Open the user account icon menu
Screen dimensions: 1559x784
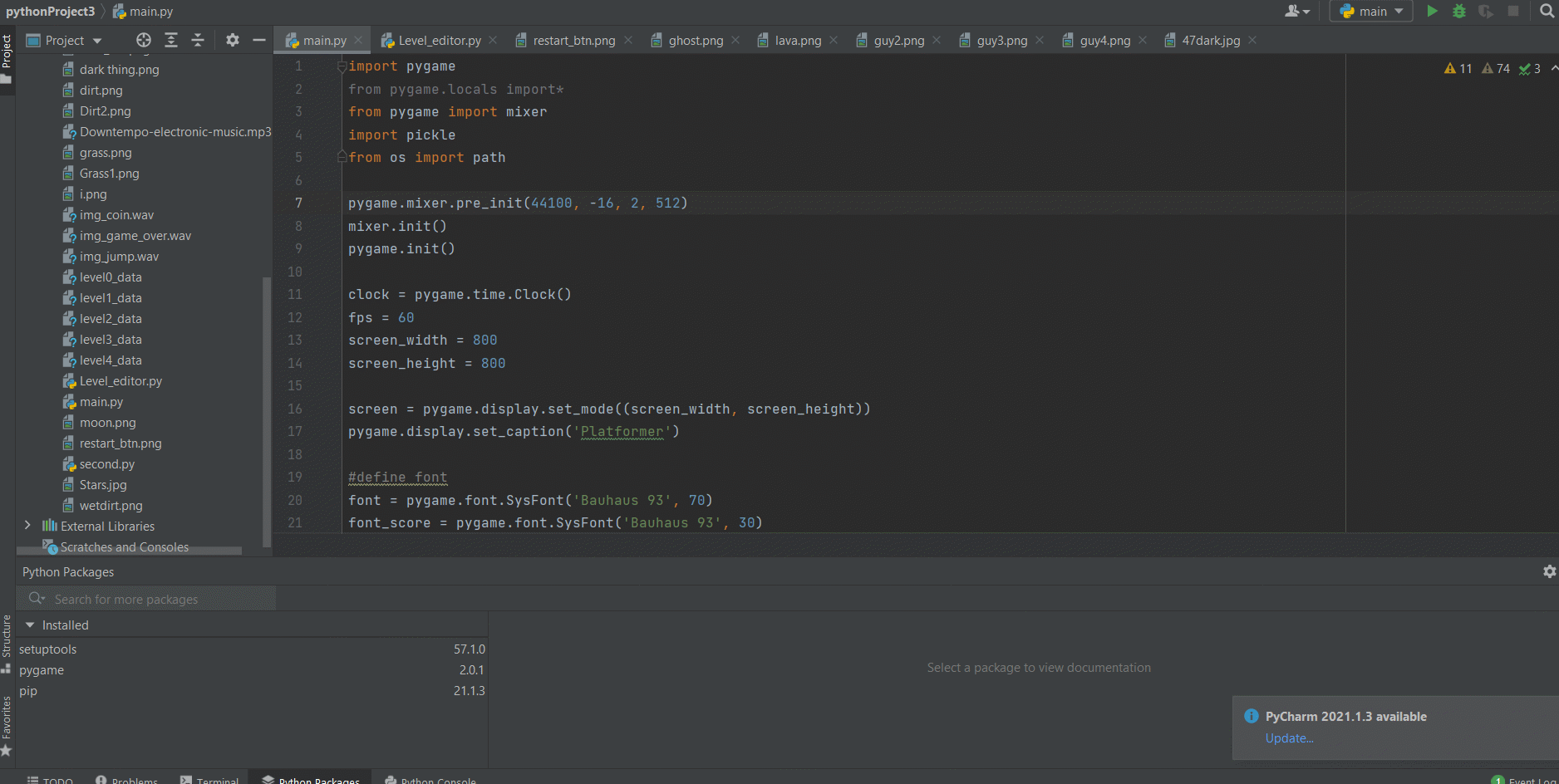click(x=1296, y=11)
